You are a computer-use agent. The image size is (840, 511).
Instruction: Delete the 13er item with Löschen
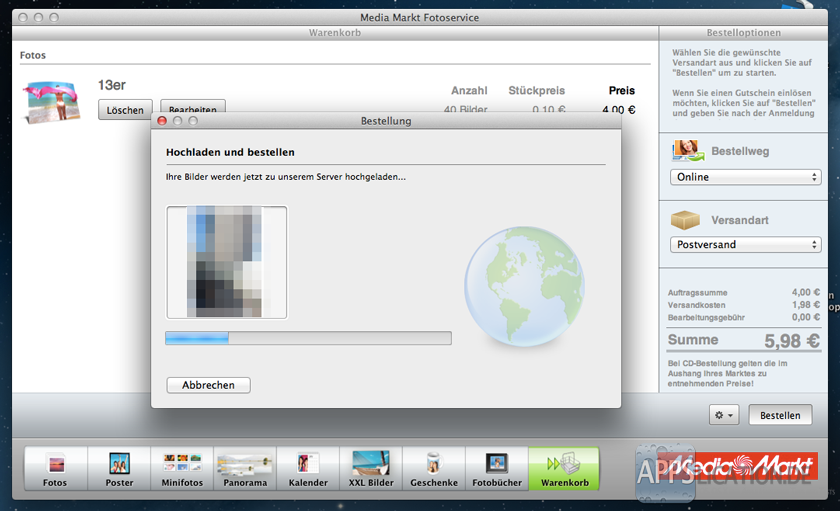pos(125,110)
